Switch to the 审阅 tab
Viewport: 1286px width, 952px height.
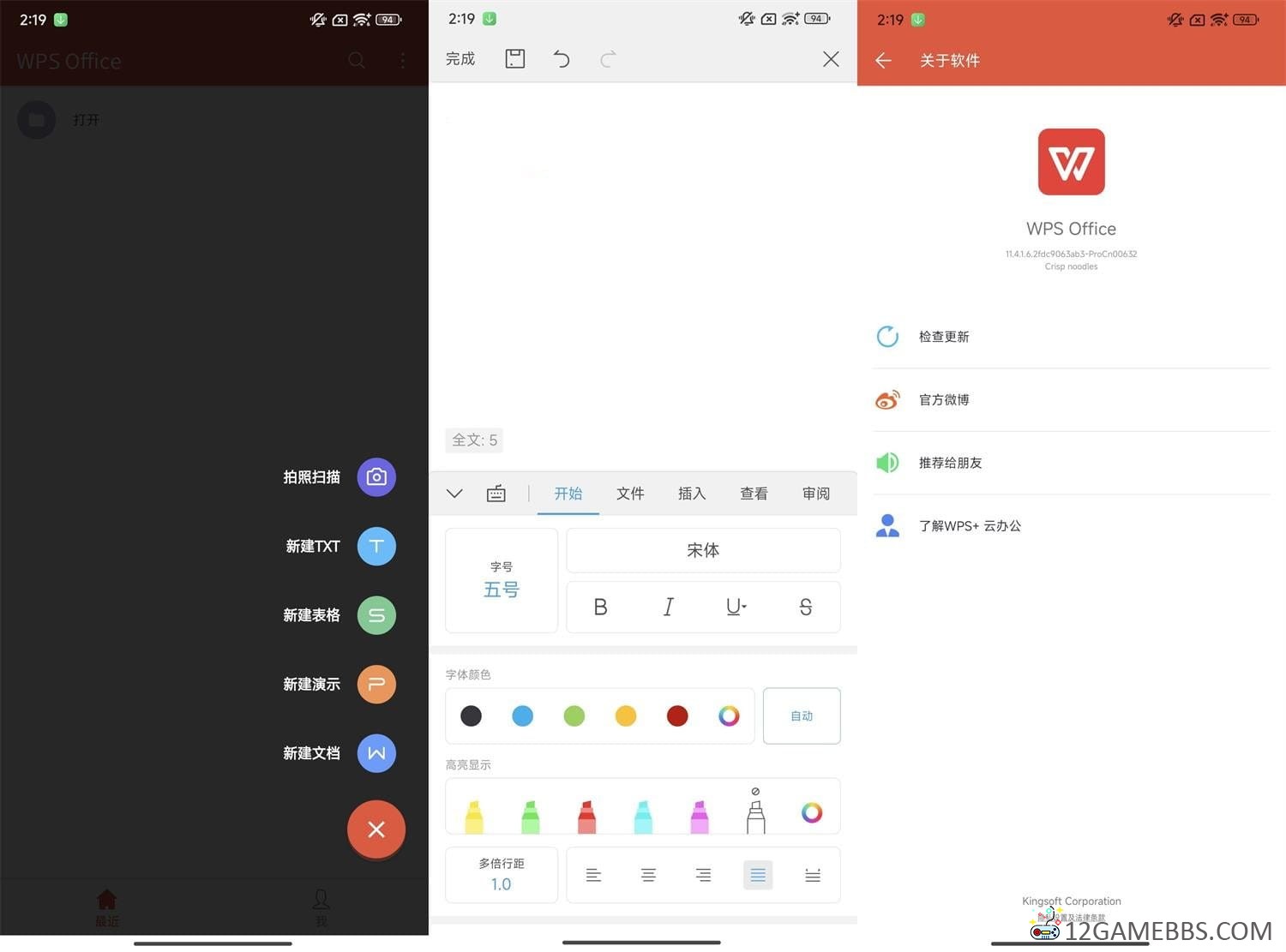[816, 494]
